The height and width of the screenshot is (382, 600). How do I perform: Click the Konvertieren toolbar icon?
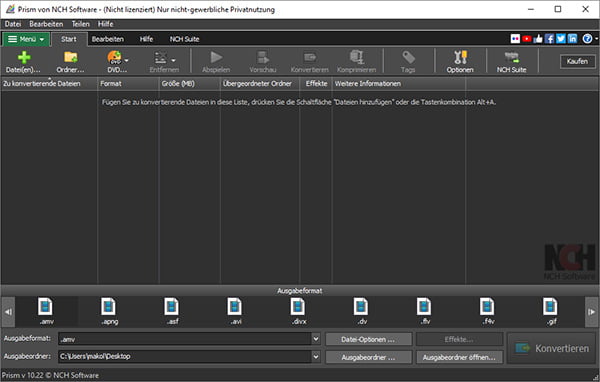coord(310,57)
